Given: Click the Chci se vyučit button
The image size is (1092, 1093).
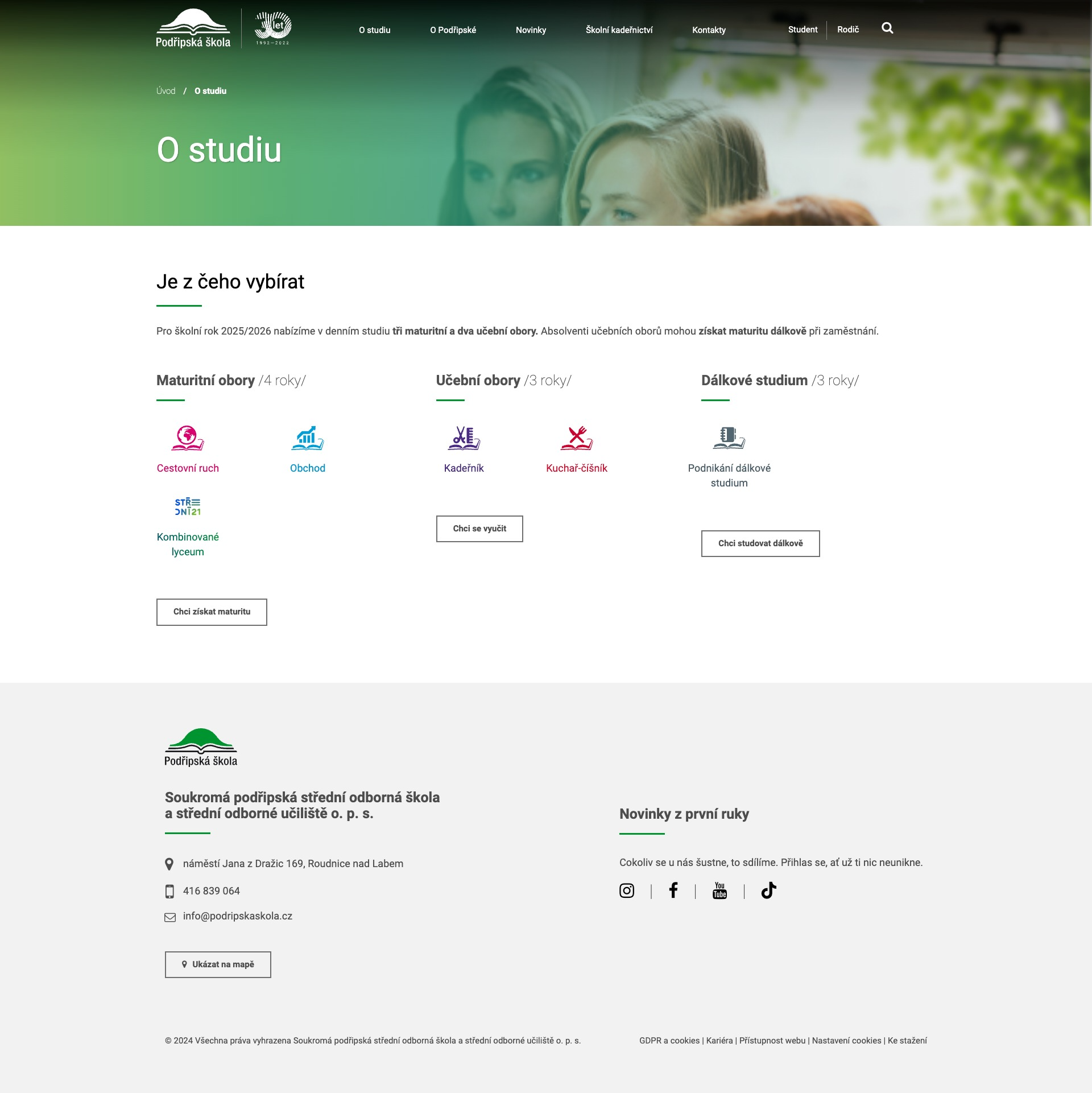Looking at the screenshot, I should [x=479, y=529].
